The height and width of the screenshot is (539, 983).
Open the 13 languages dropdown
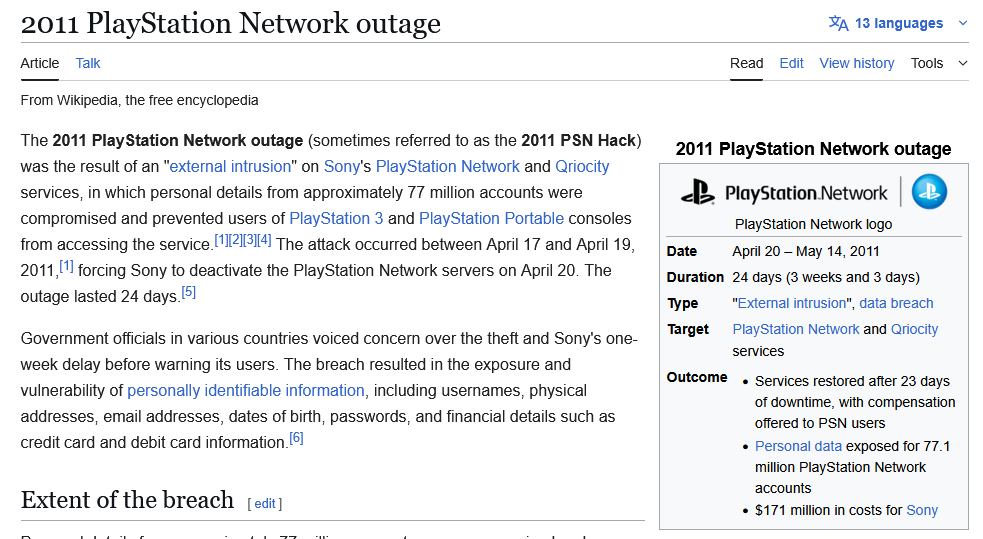[898, 23]
